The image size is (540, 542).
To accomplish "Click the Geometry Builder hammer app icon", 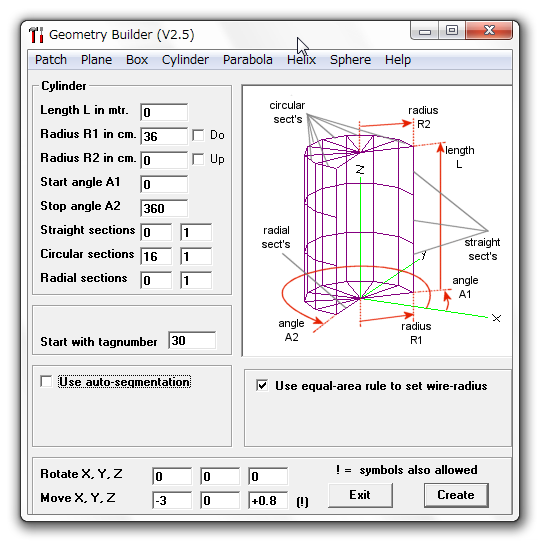I will coord(36,35).
